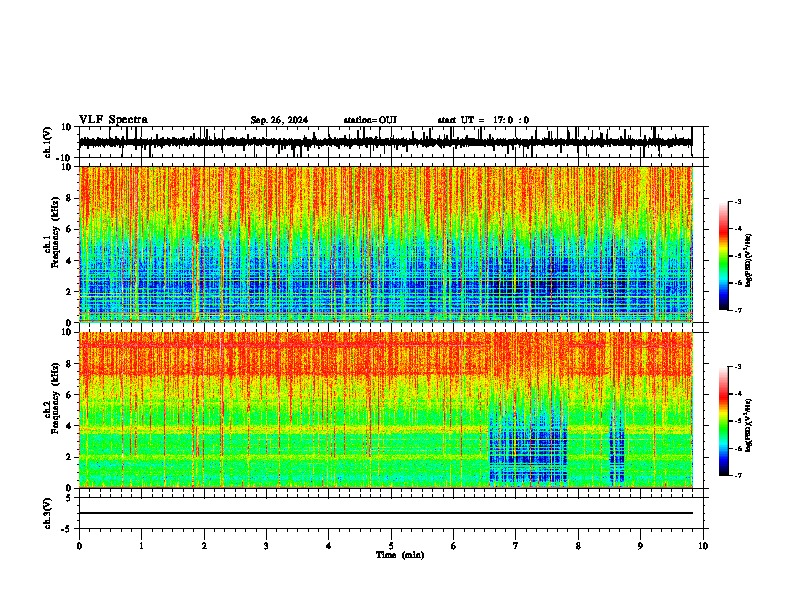
Task: Select the "start UT = 17:0 :0" text
Action: pyautogui.click(x=483, y=120)
